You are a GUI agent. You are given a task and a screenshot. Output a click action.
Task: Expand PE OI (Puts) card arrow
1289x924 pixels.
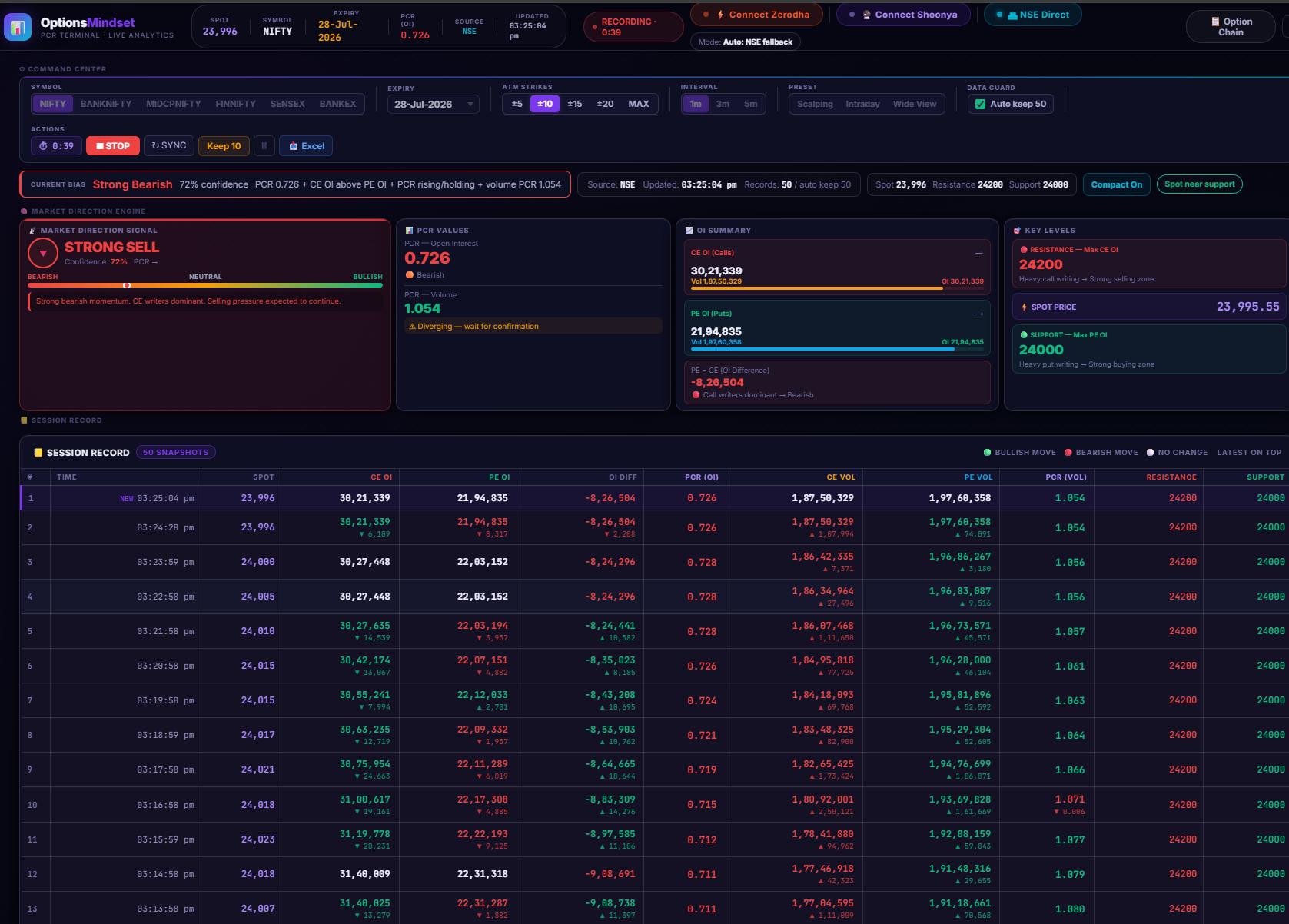point(978,314)
